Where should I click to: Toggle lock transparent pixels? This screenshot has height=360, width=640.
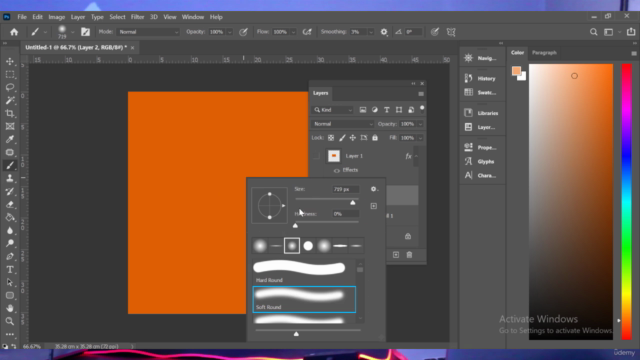[x=331, y=138]
